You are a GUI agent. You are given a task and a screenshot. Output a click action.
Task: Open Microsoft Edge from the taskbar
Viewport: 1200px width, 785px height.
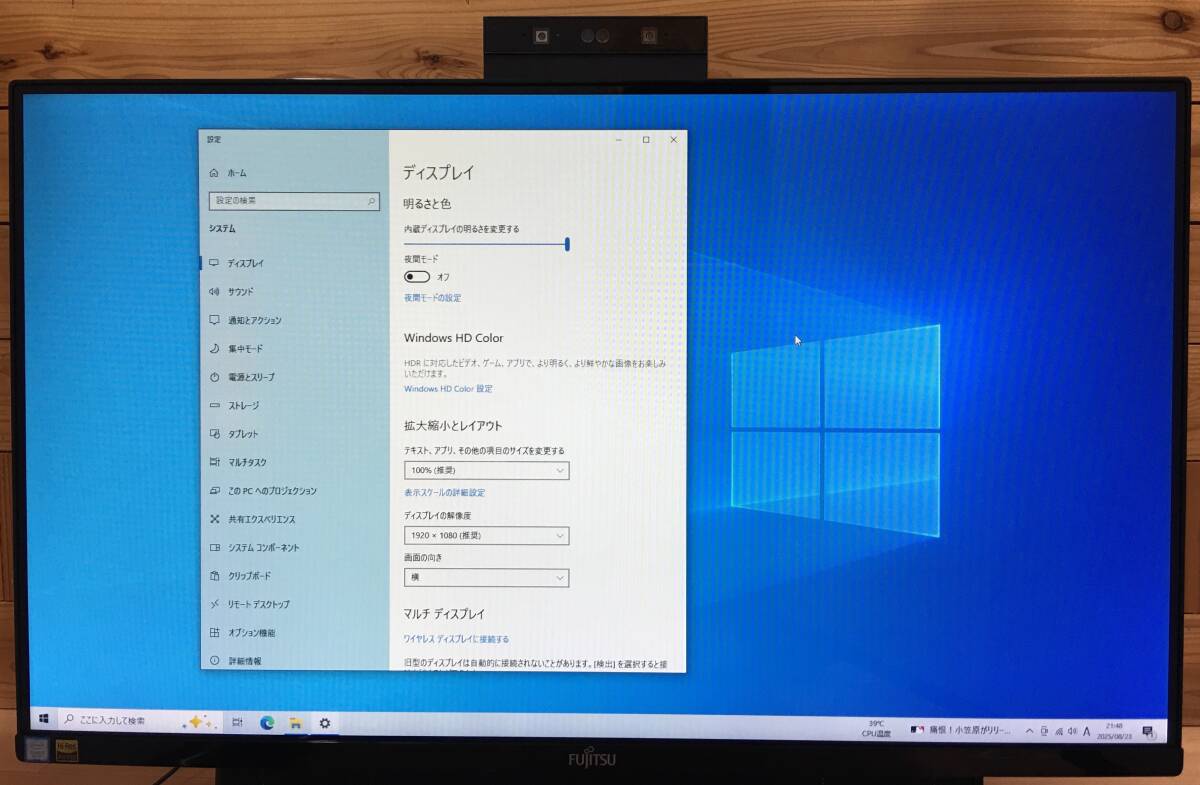pyautogui.click(x=267, y=723)
